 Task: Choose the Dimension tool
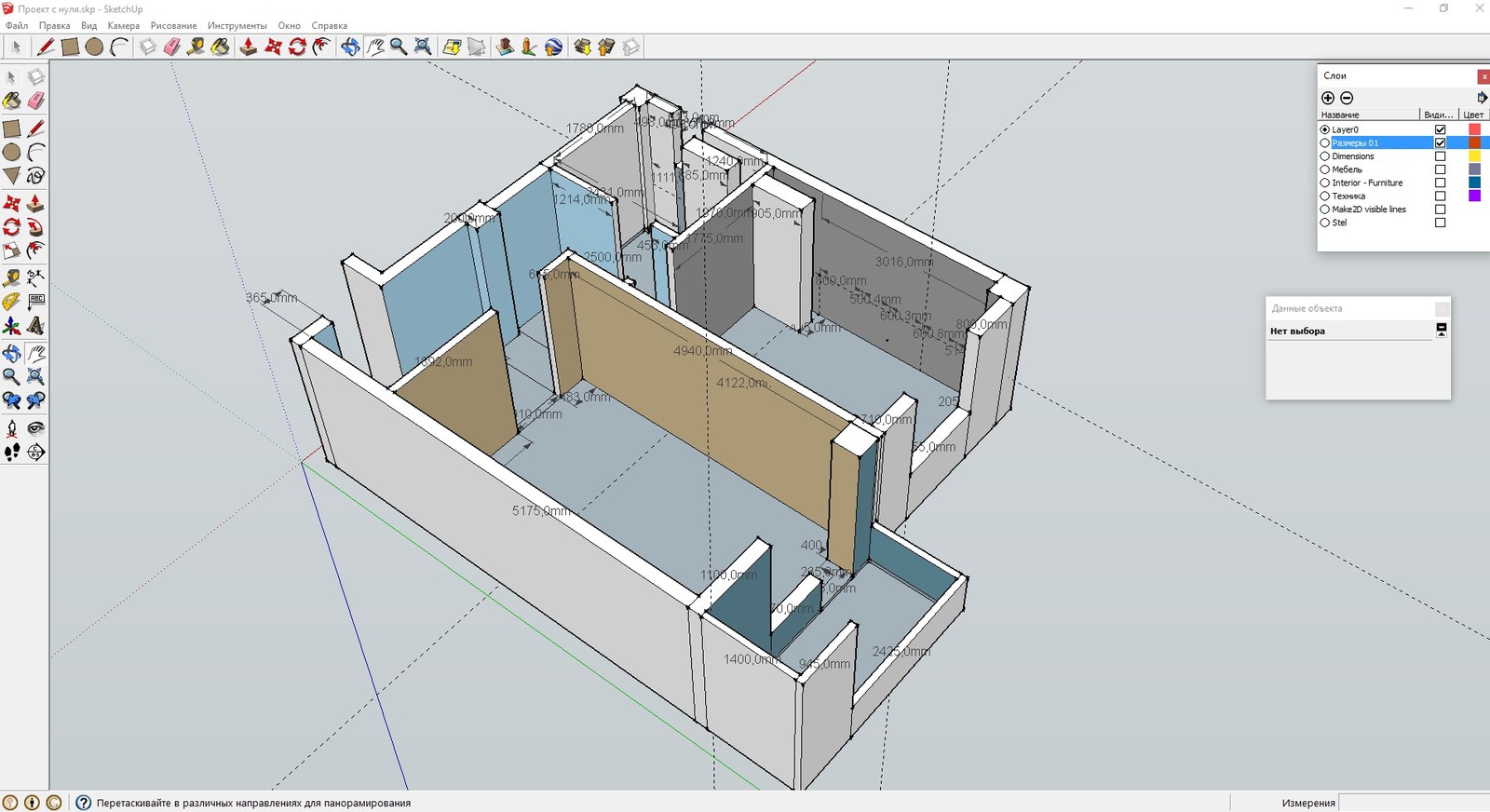[35, 277]
